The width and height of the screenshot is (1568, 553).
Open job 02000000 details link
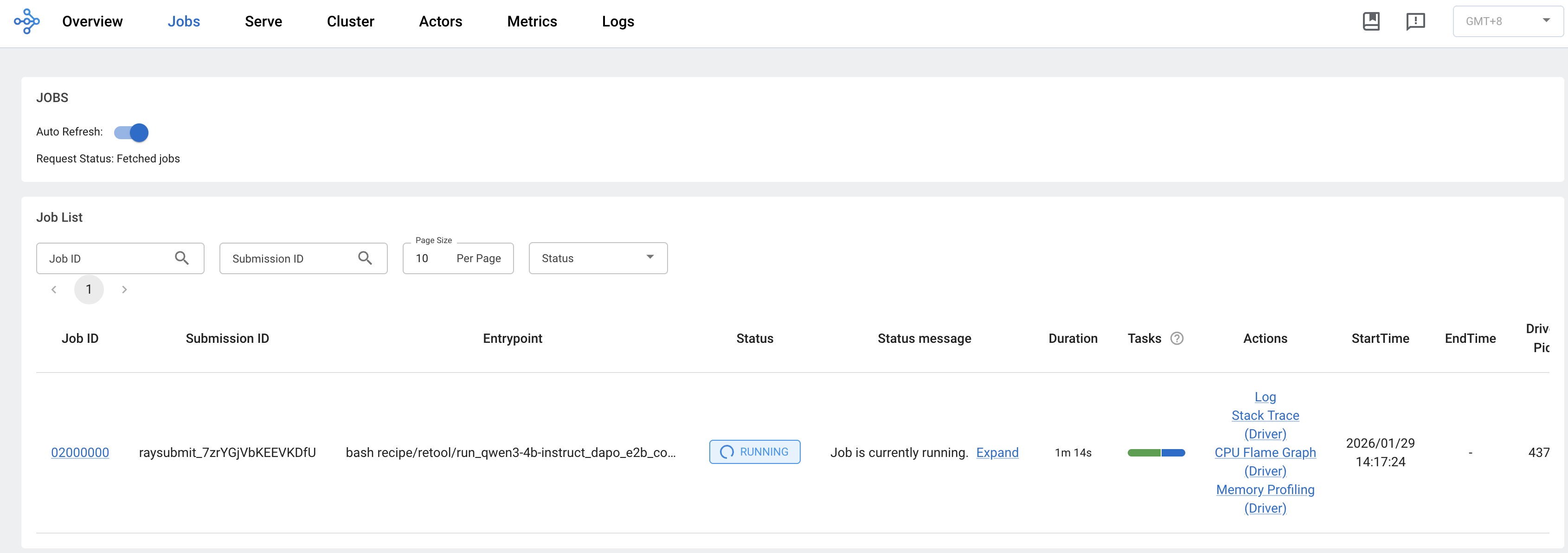coord(80,452)
